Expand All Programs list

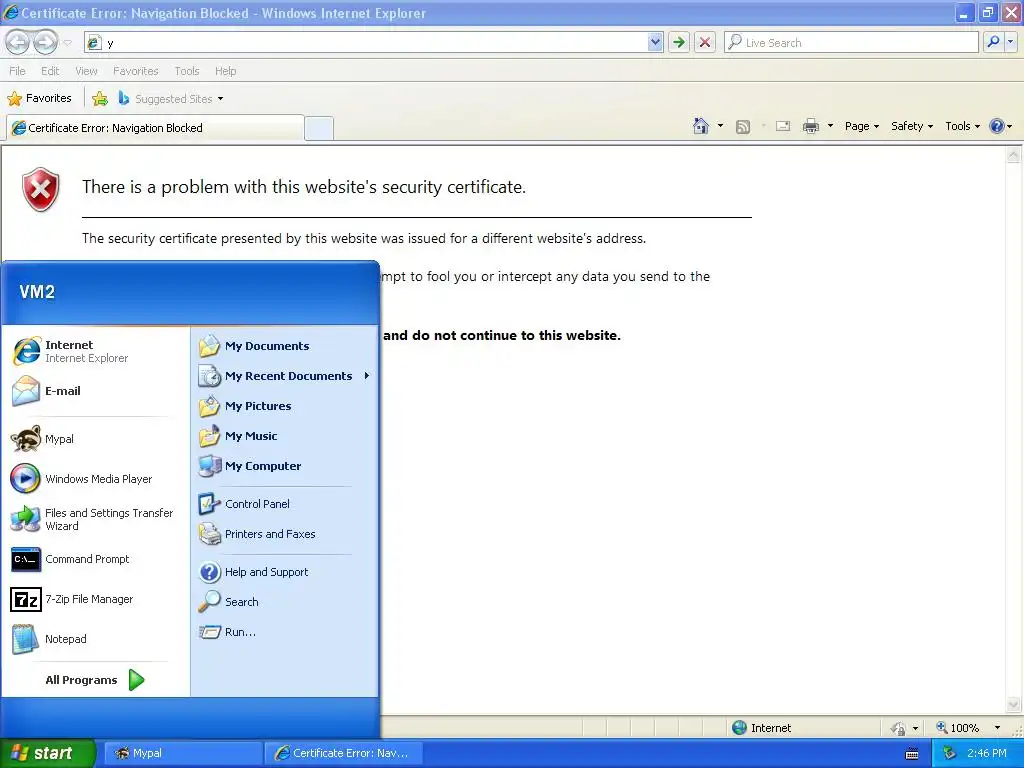tap(95, 680)
